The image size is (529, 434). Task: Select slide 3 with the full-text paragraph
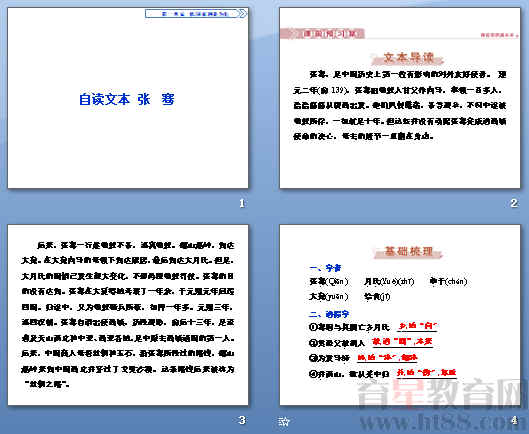pyautogui.click(x=128, y=315)
